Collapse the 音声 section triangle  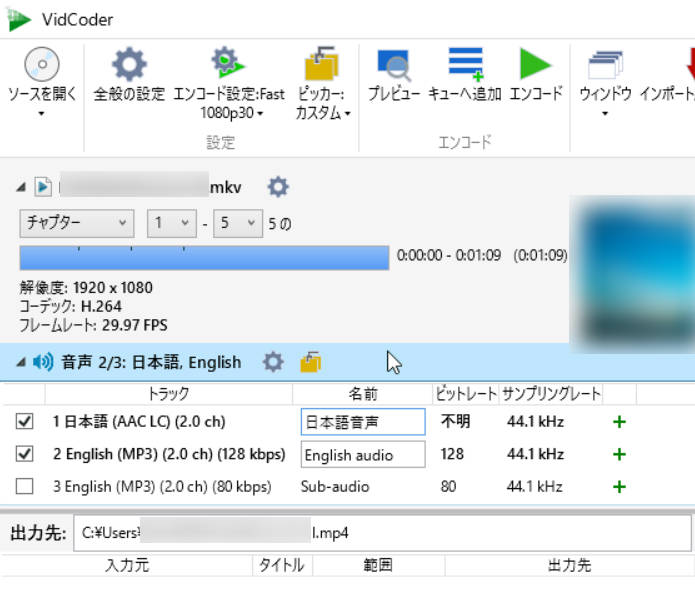click(x=21, y=362)
